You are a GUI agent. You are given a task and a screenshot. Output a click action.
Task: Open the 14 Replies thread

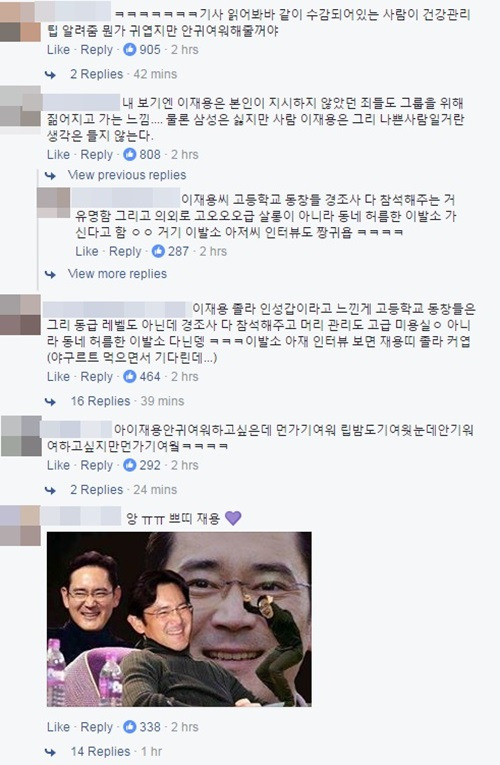click(x=100, y=751)
